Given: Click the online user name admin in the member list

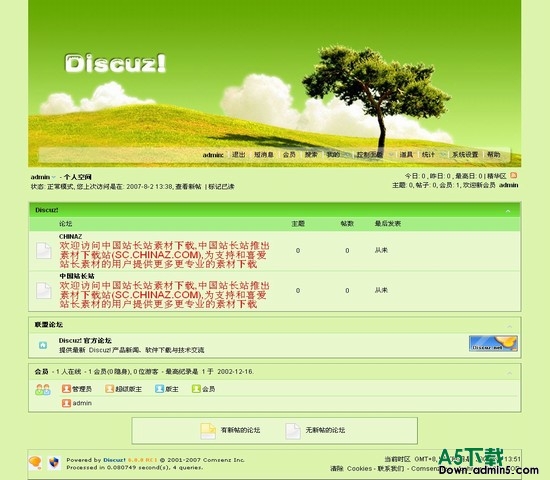Looking at the screenshot, I should (82, 403).
